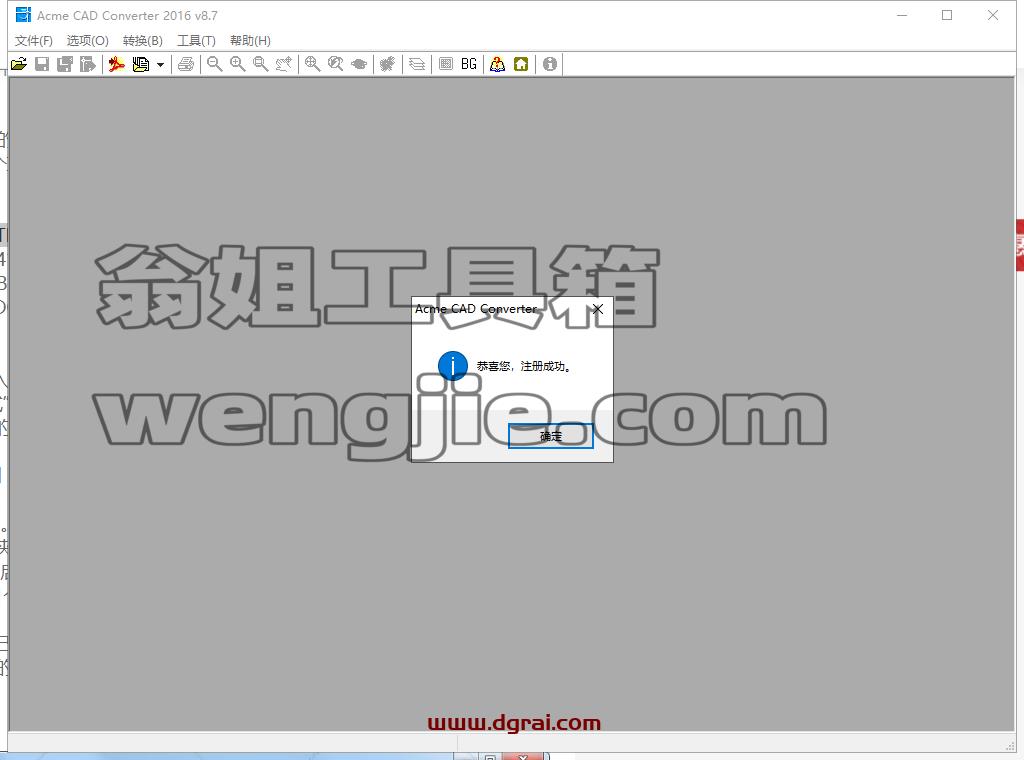Screen dimensions: 1024x760
Task: Click the Help book with question mark icon
Action: (x=498, y=64)
